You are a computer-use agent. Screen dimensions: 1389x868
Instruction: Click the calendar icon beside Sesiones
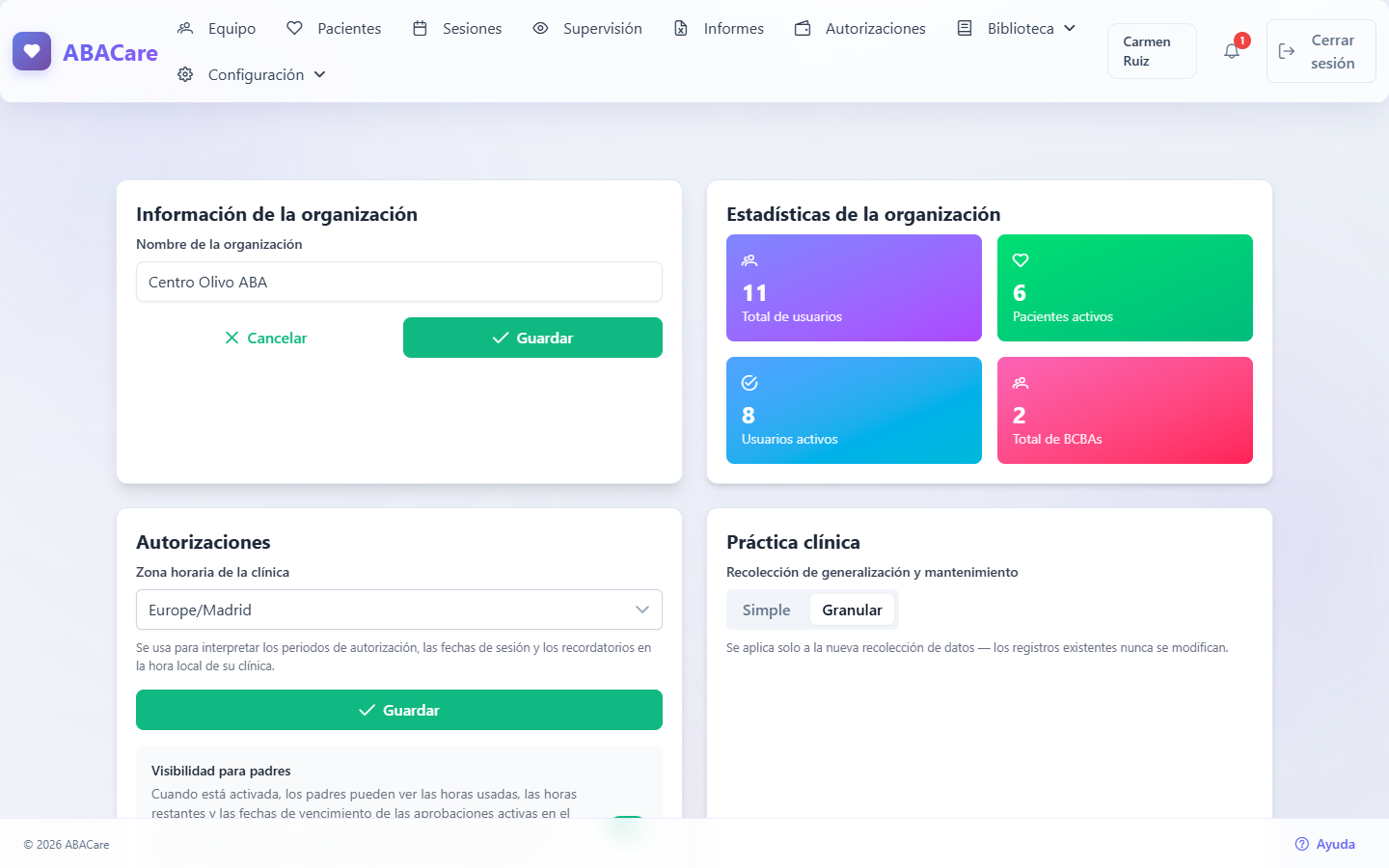click(420, 28)
